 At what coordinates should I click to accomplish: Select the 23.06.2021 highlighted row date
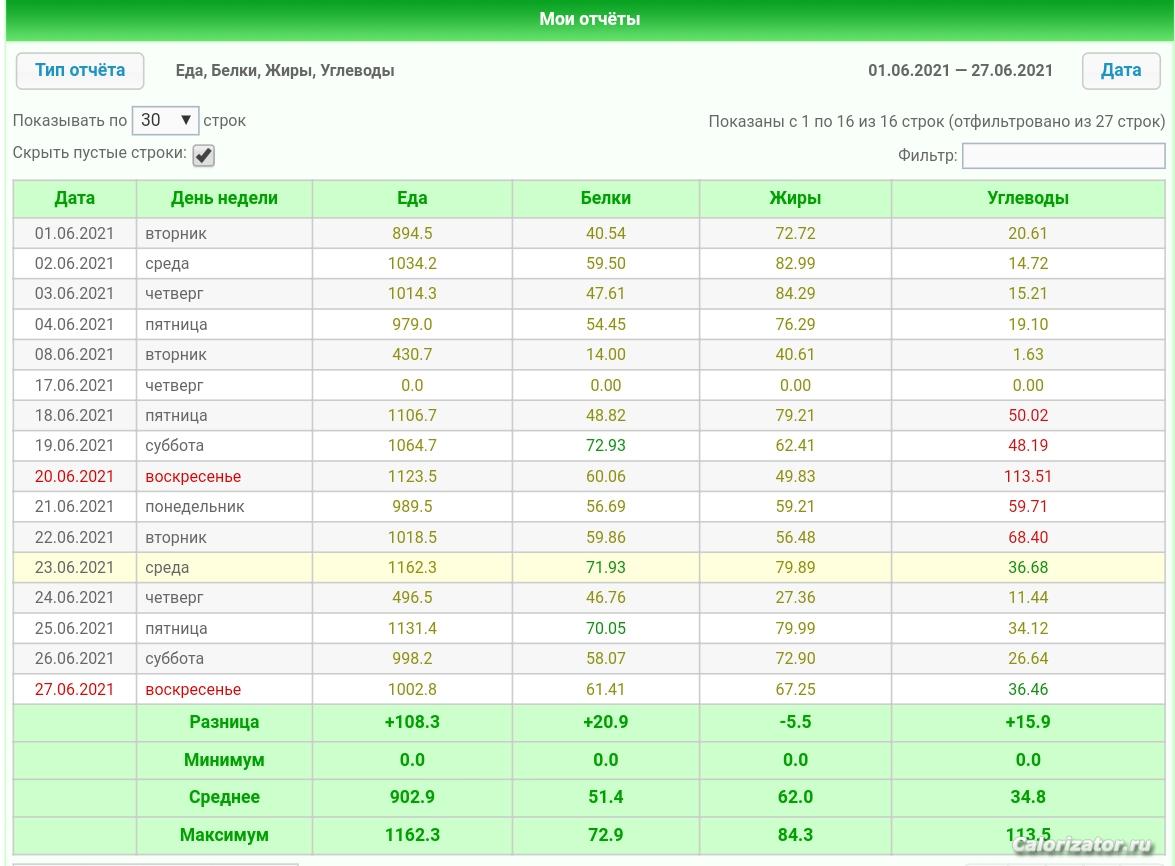point(75,567)
